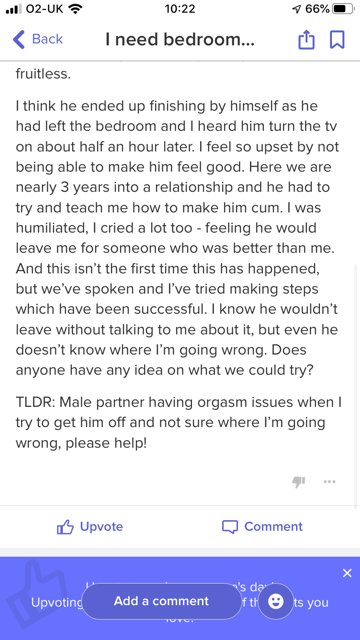Open the Comment section
The image size is (360, 640).
(262, 527)
